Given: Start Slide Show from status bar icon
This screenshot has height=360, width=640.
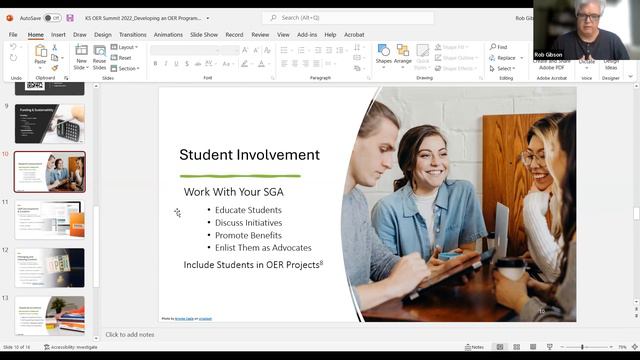Looking at the screenshot, I should click(550, 347).
